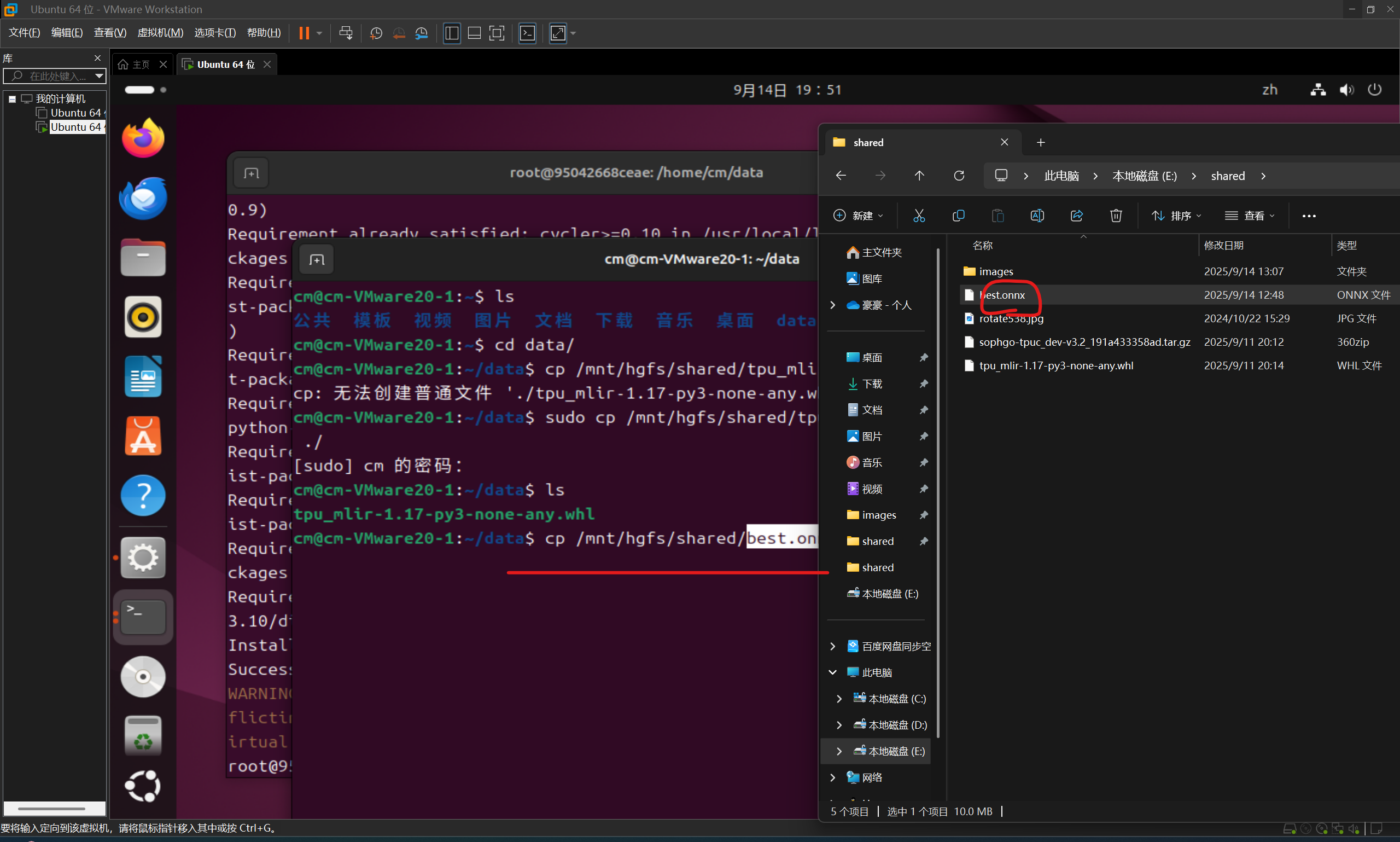The width and height of the screenshot is (1400, 842).
Task: Take a VM snapshot
Action: [375, 33]
